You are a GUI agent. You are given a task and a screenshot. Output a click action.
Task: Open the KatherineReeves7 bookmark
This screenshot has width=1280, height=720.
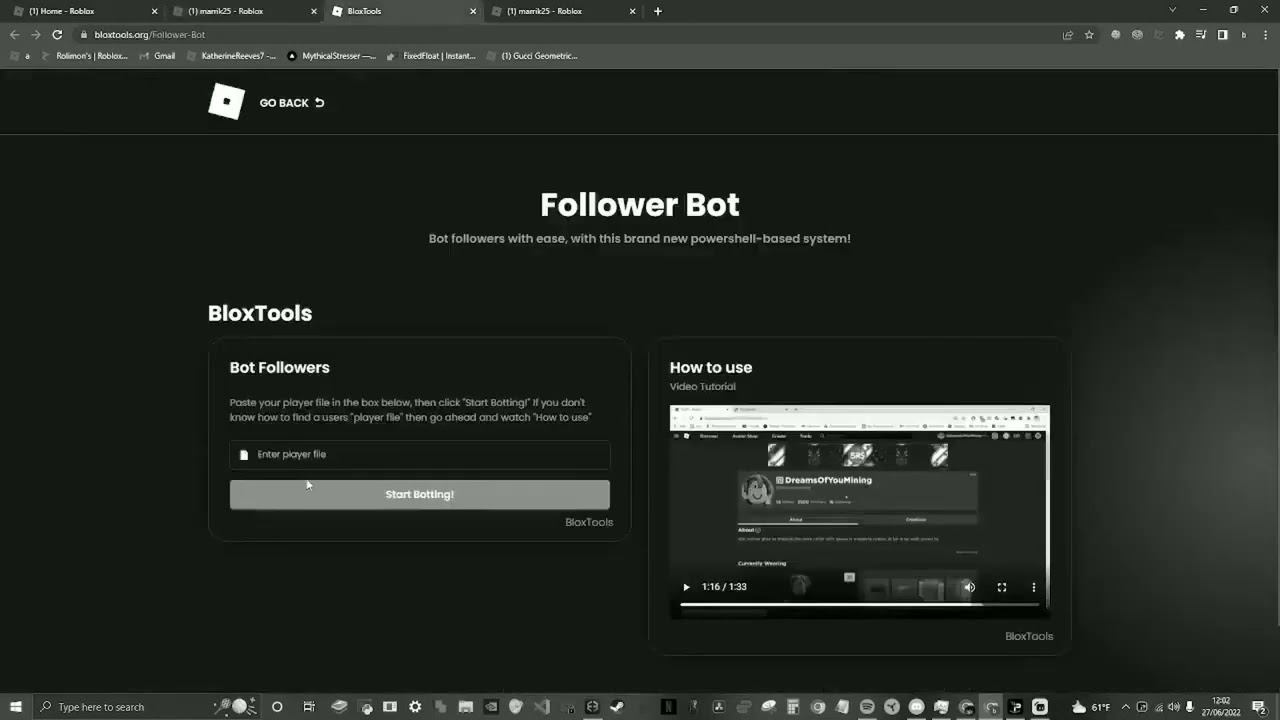pos(231,56)
